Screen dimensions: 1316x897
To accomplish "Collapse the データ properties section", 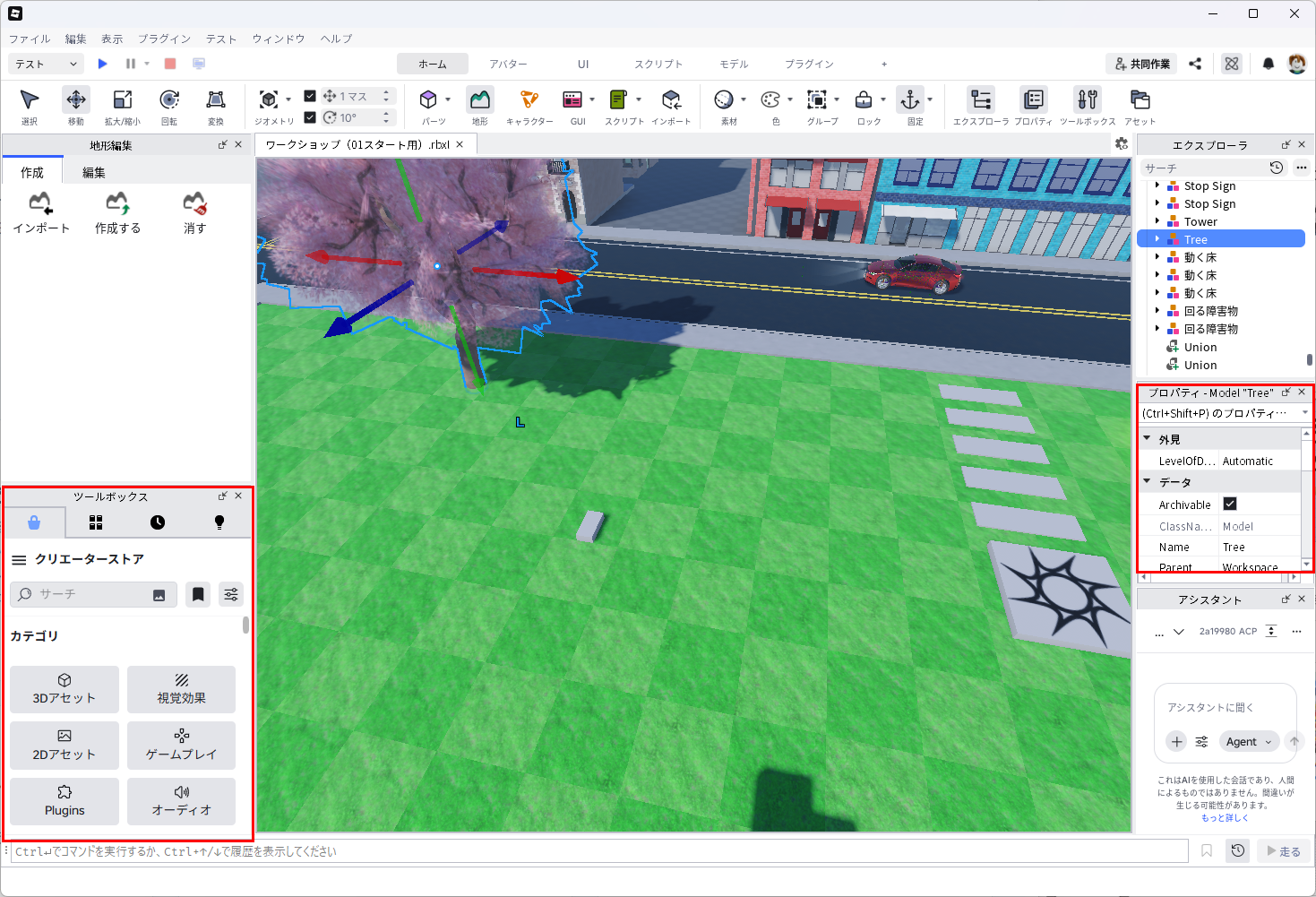I will (1147, 481).
